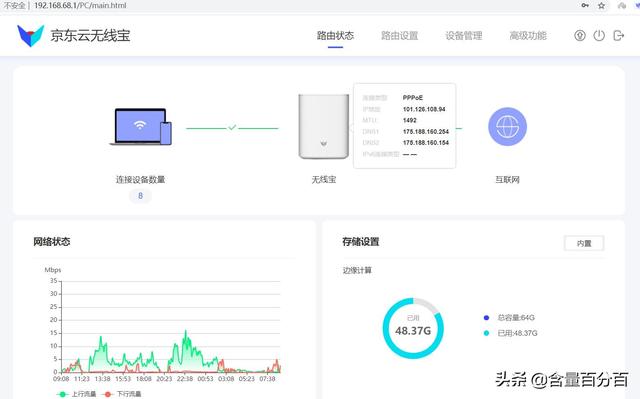
Task: Click the 存储设置 heading
Action: pyautogui.click(x=361, y=242)
